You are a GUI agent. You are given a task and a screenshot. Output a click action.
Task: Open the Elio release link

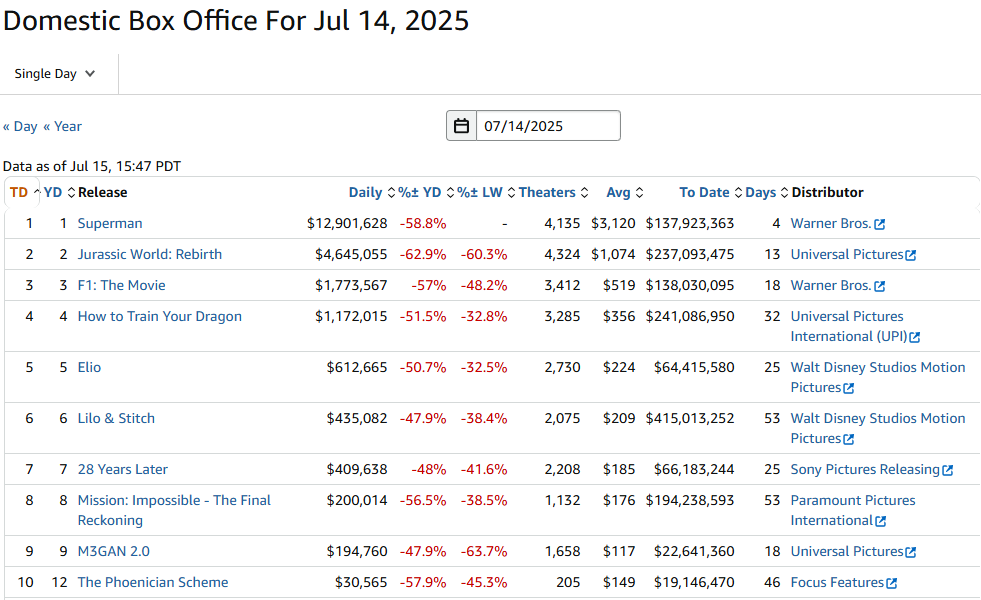coord(89,367)
